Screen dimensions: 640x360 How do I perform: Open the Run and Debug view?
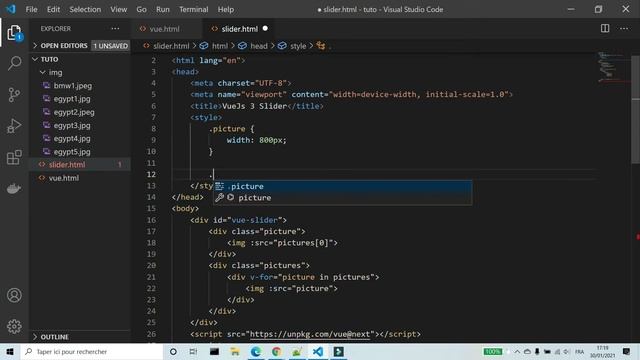pos(14,126)
